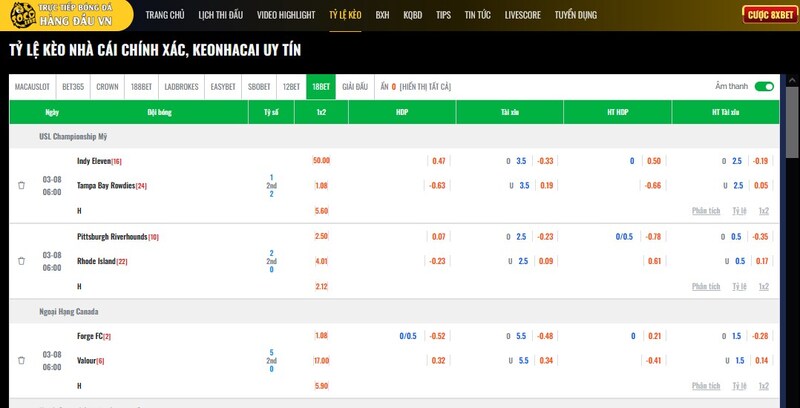The height and width of the screenshot is (408, 800).
Task: Click the HT HDP column header
Action: point(618,112)
